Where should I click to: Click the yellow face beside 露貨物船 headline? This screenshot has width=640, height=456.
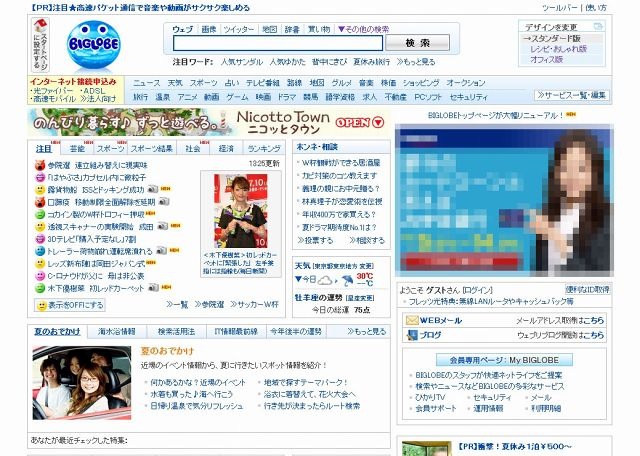coord(40,190)
